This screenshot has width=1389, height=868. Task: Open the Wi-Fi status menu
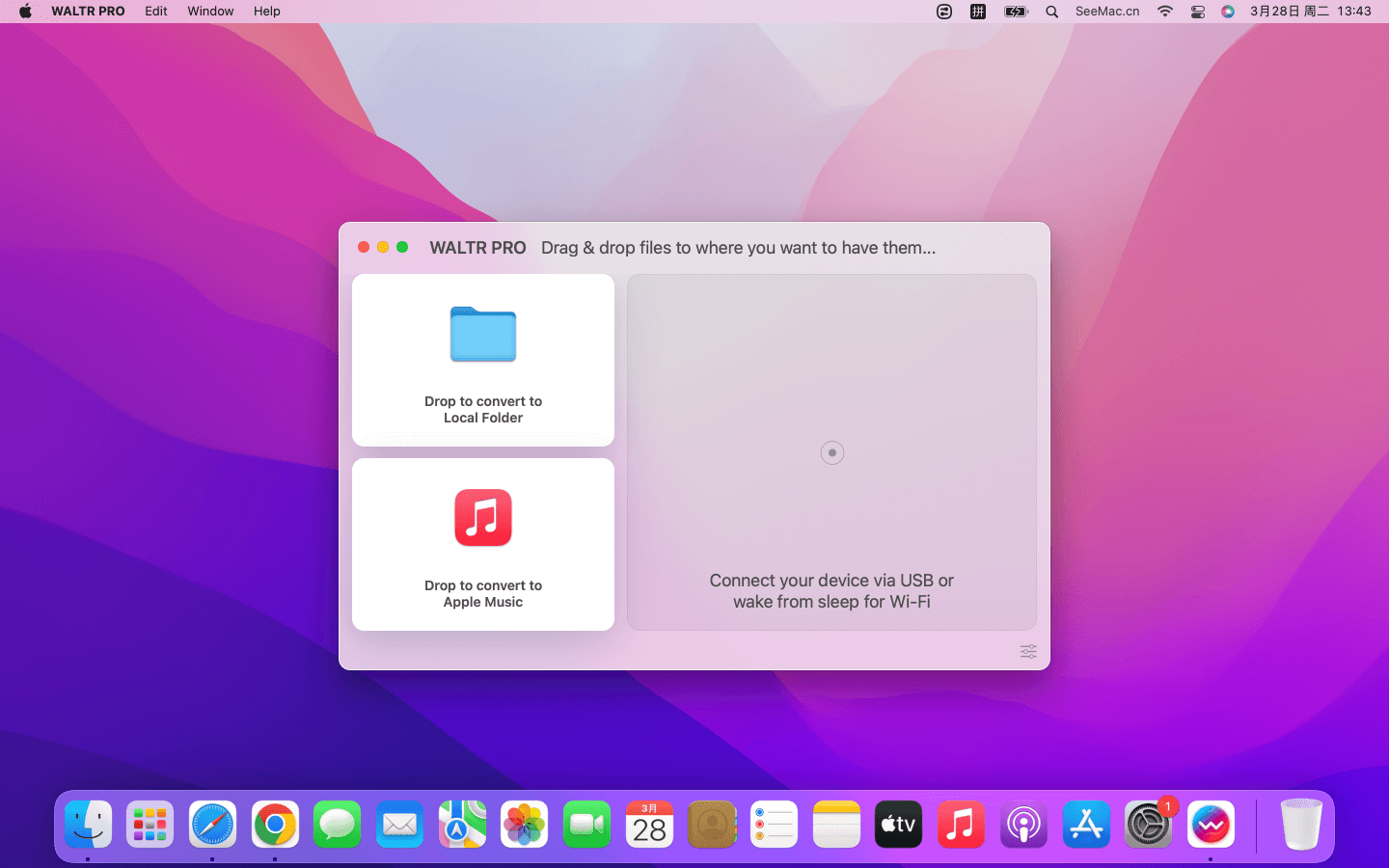(x=1165, y=12)
